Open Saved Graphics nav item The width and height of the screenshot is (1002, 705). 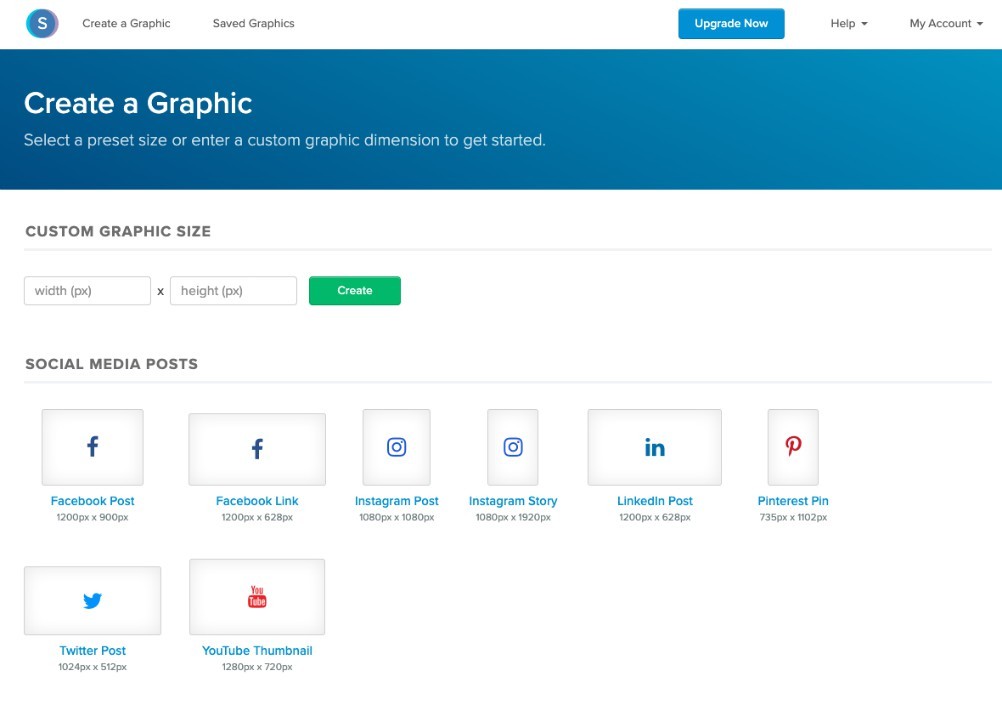click(254, 24)
